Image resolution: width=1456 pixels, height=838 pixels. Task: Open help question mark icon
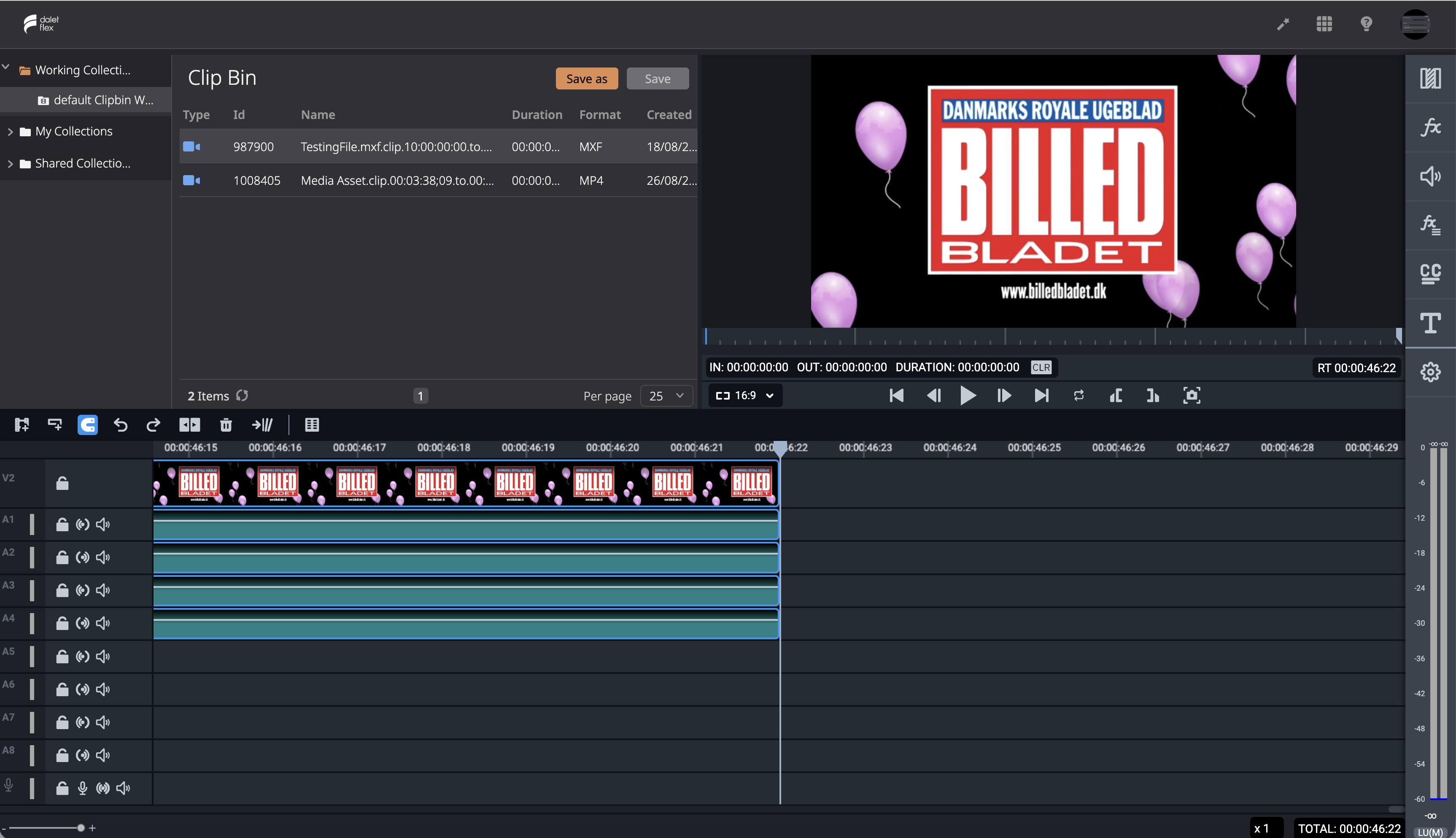1366,24
